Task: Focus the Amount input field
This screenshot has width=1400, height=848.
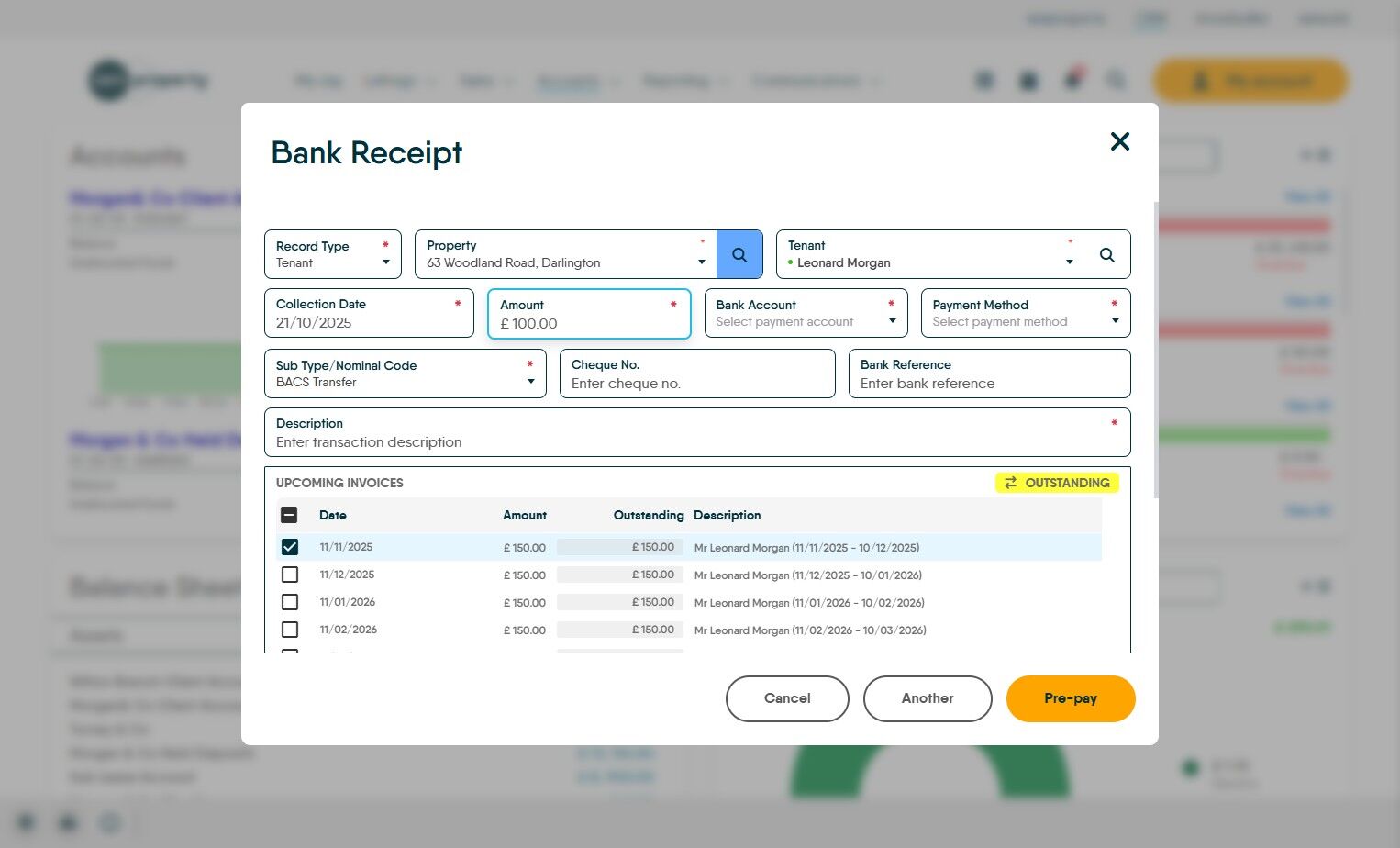Action: pos(589,314)
